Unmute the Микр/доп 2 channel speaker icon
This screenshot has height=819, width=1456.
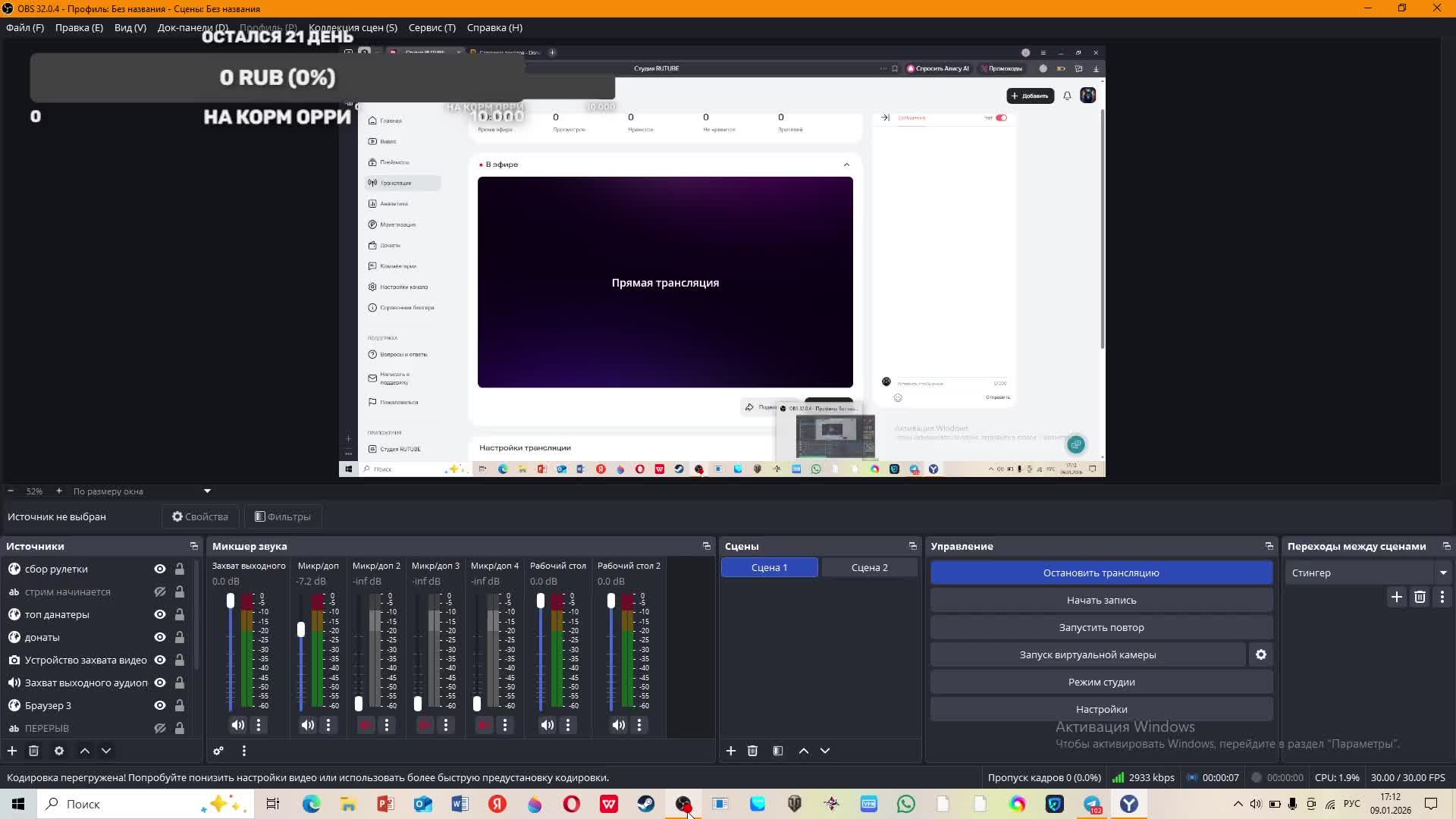[366, 725]
